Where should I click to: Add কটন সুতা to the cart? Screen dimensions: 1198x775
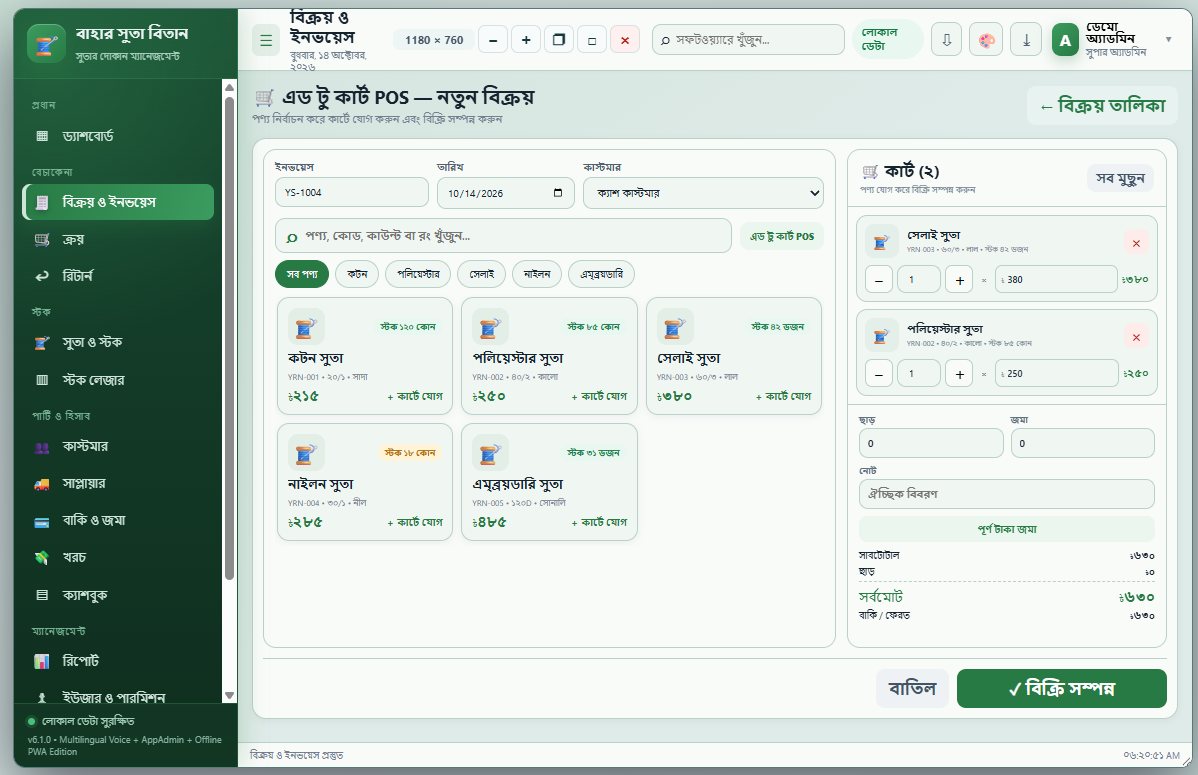(x=415, y=396)
